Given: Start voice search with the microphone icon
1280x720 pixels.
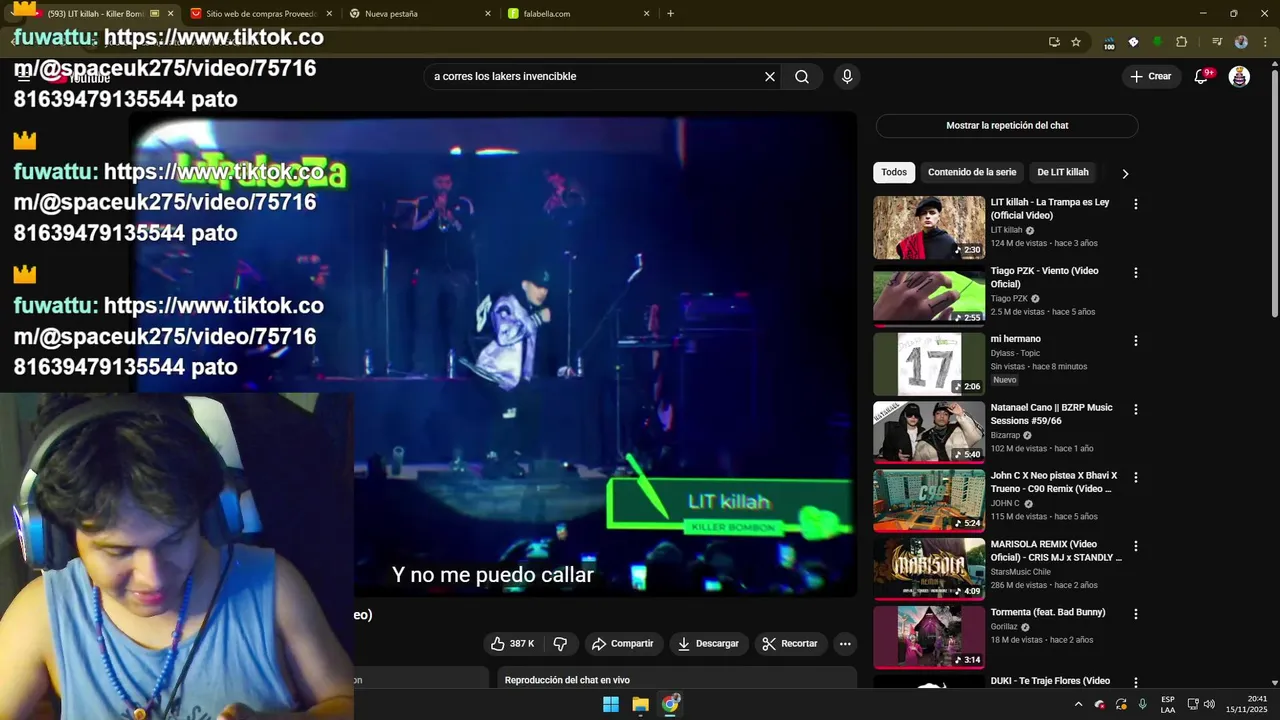Looking at the screenshot, I should (847, 76).
